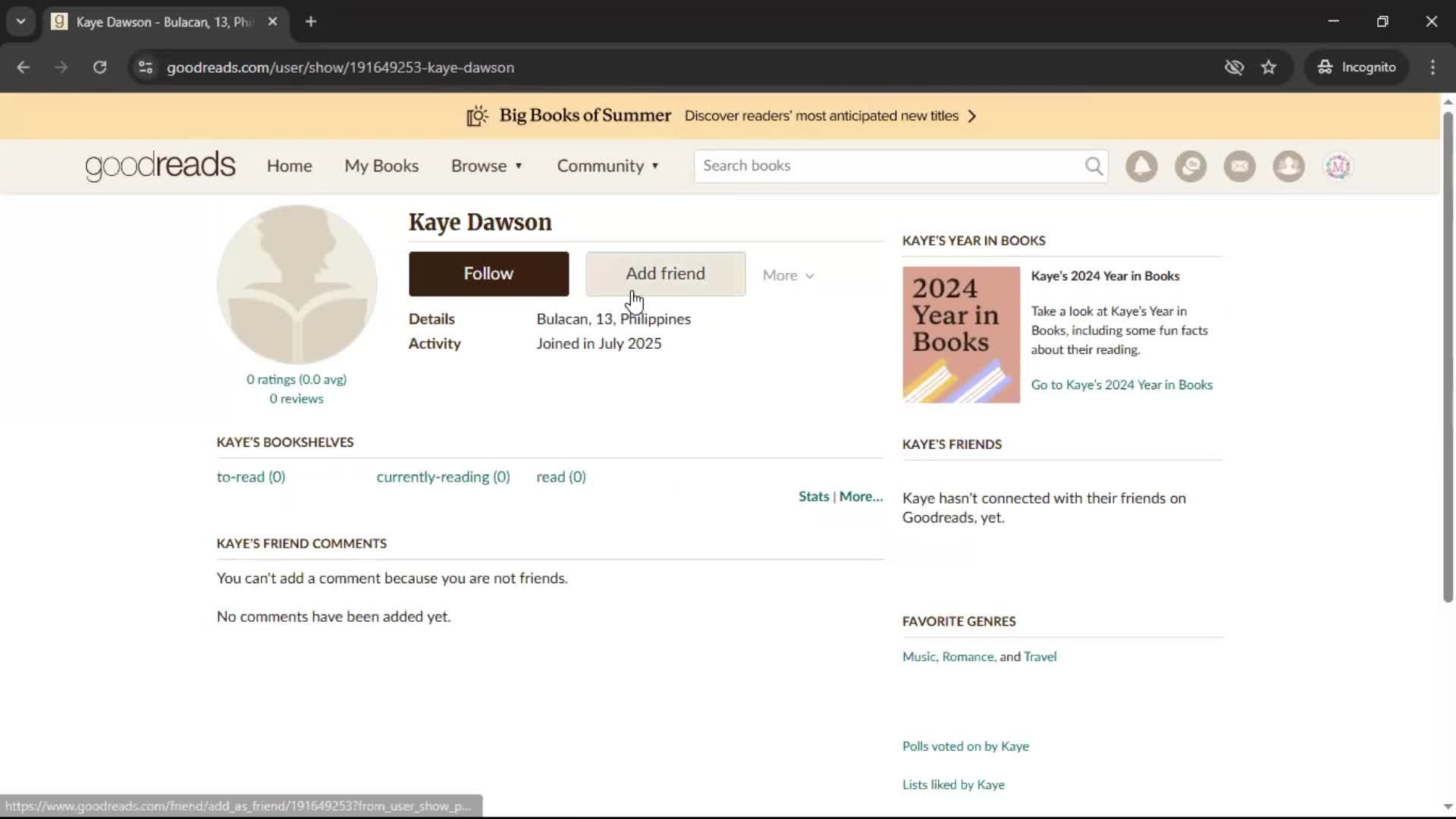This screenshot has width=1456, height=819.
Task: Open a new browser tab
Action: click(311, 22)
